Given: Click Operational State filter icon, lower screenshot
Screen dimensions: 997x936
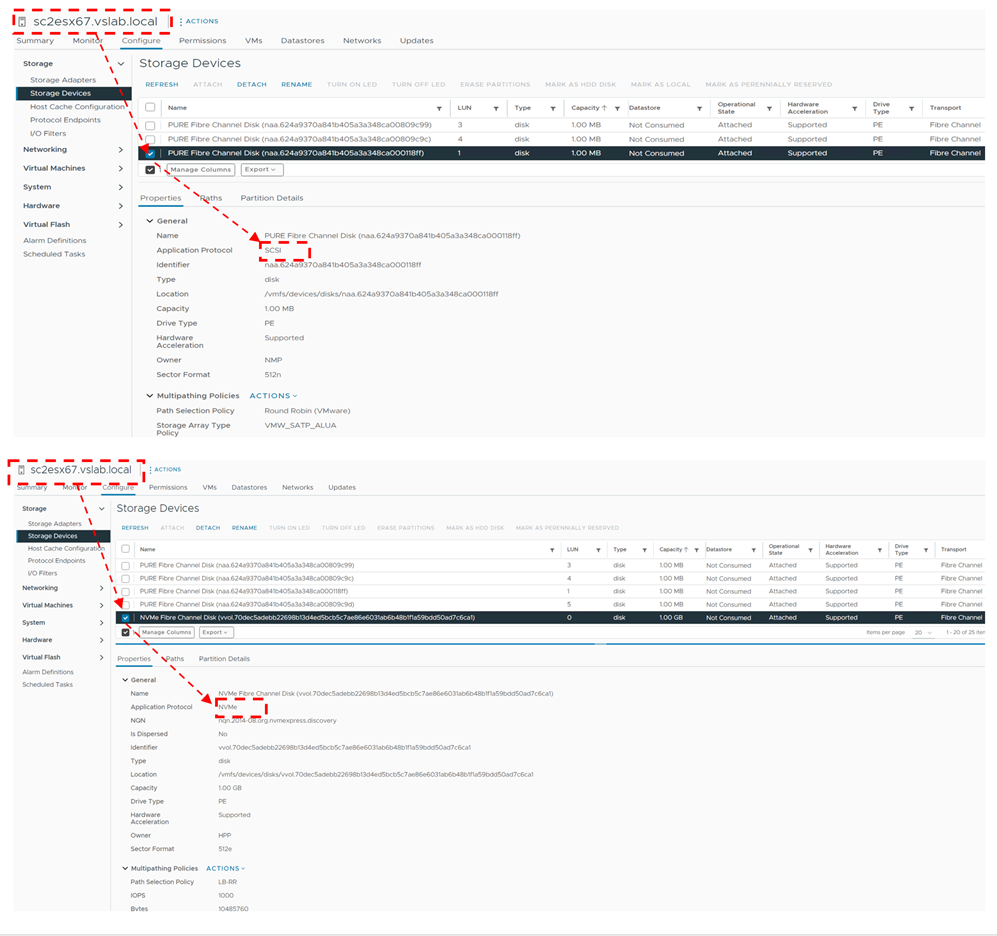Looking at the screenshot, I should point(811,550).
